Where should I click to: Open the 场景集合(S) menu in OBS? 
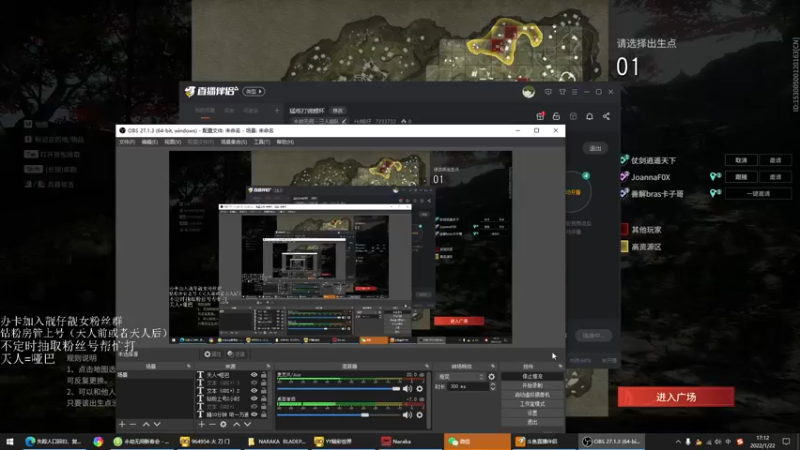[x=234, y=142]
